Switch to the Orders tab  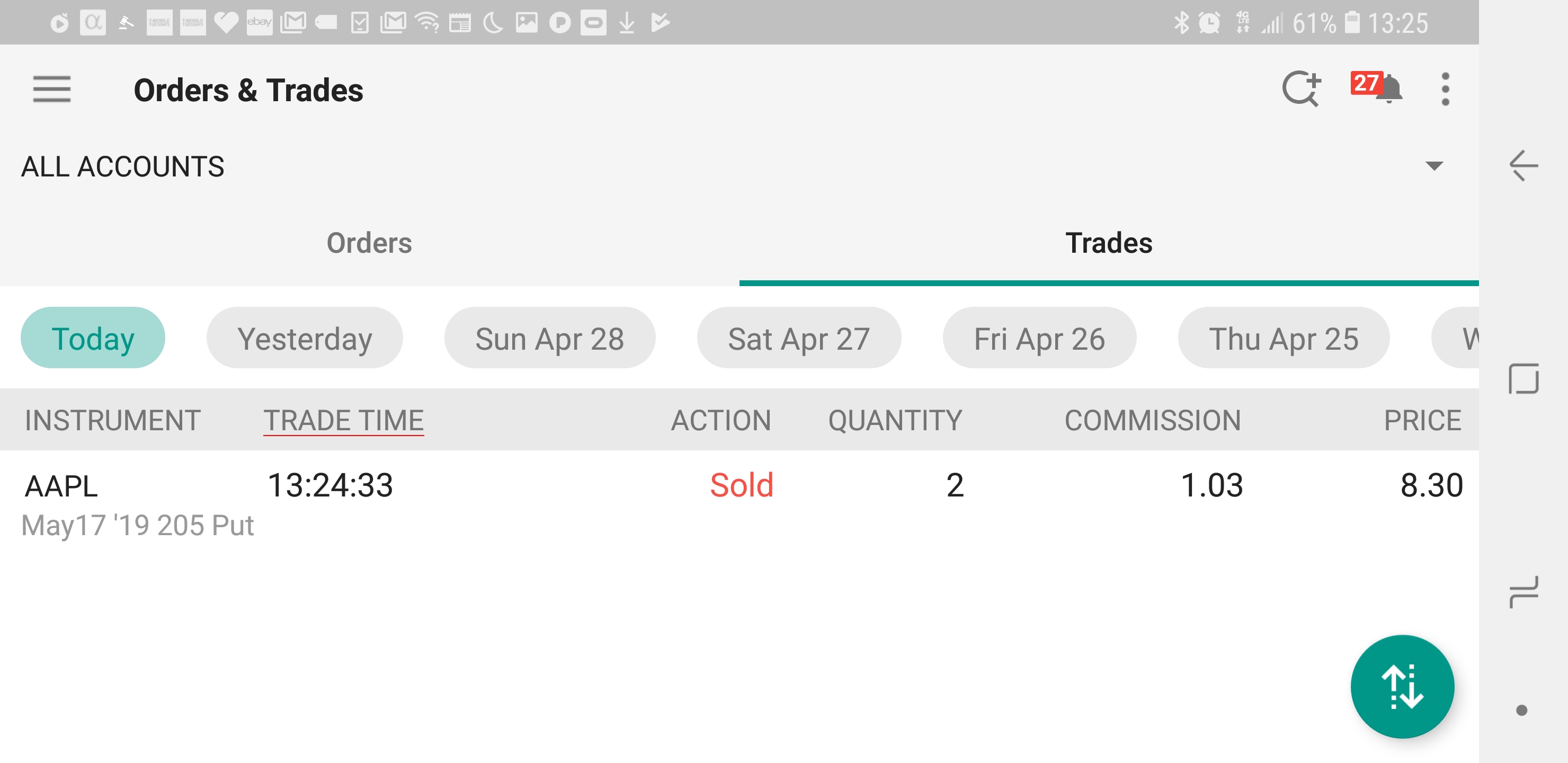pyautogui.click(x=369, y=244)
